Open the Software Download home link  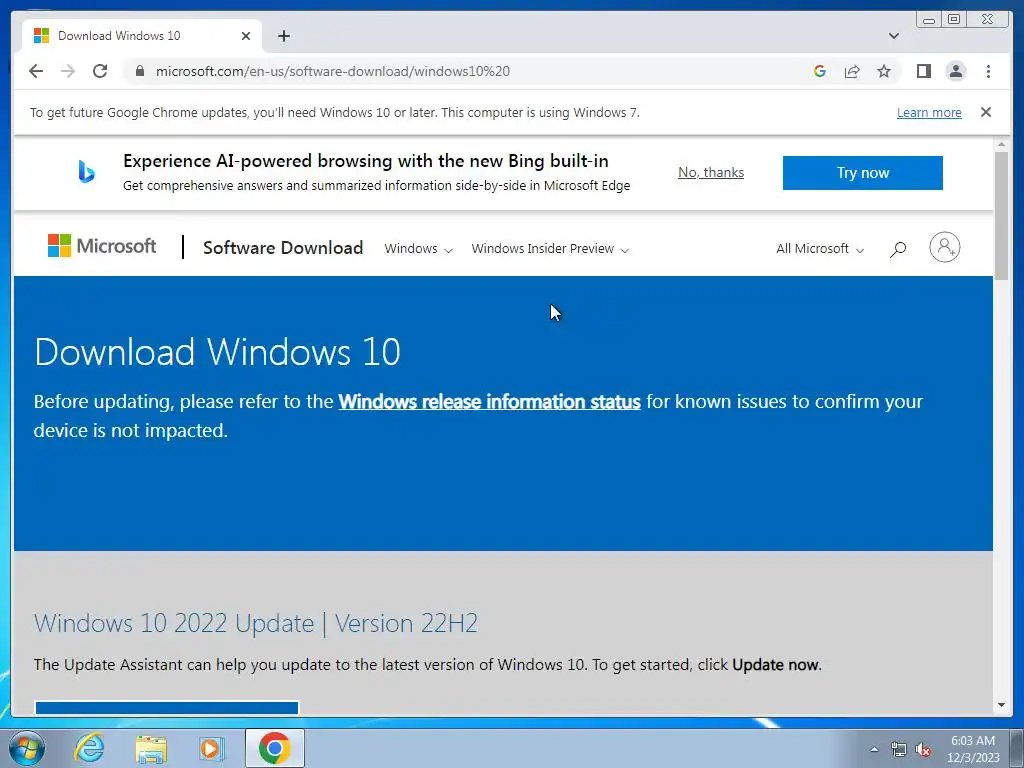tap(283, 248)
